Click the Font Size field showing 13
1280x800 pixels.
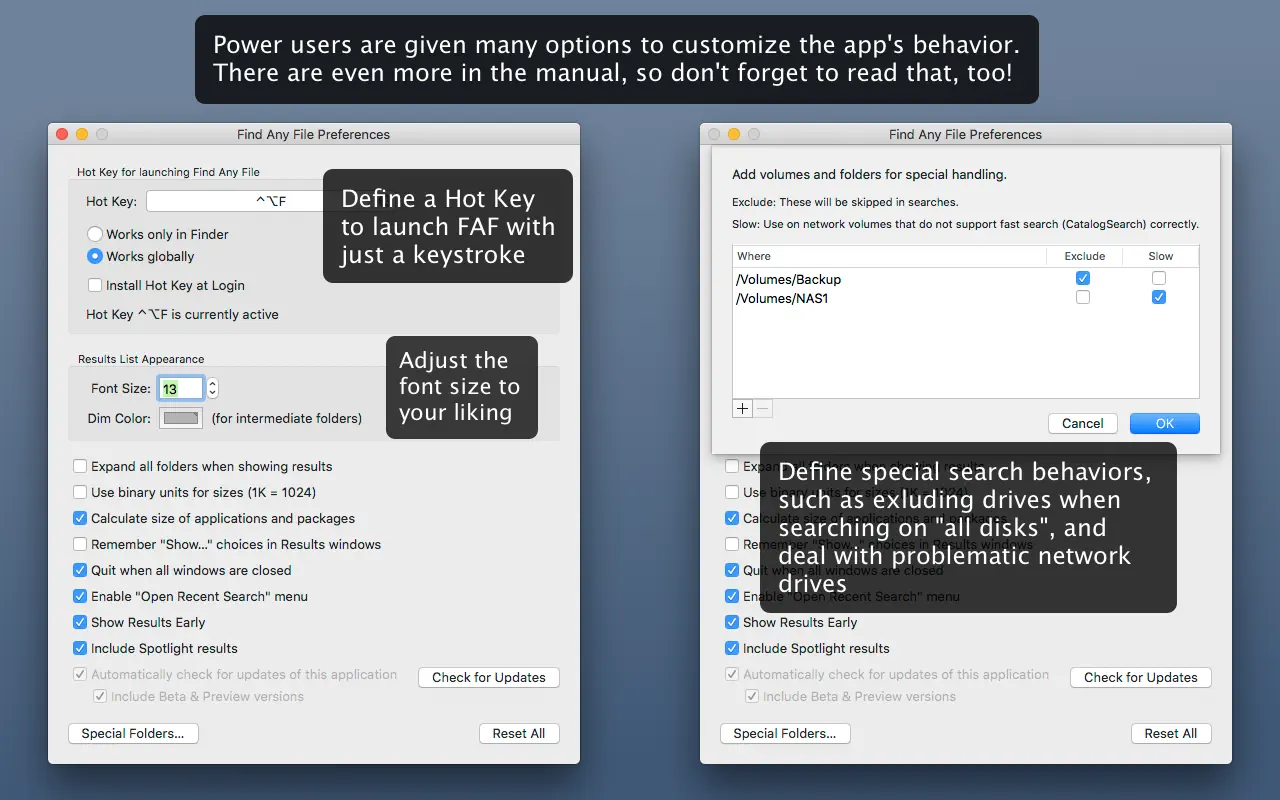(181, 389)
